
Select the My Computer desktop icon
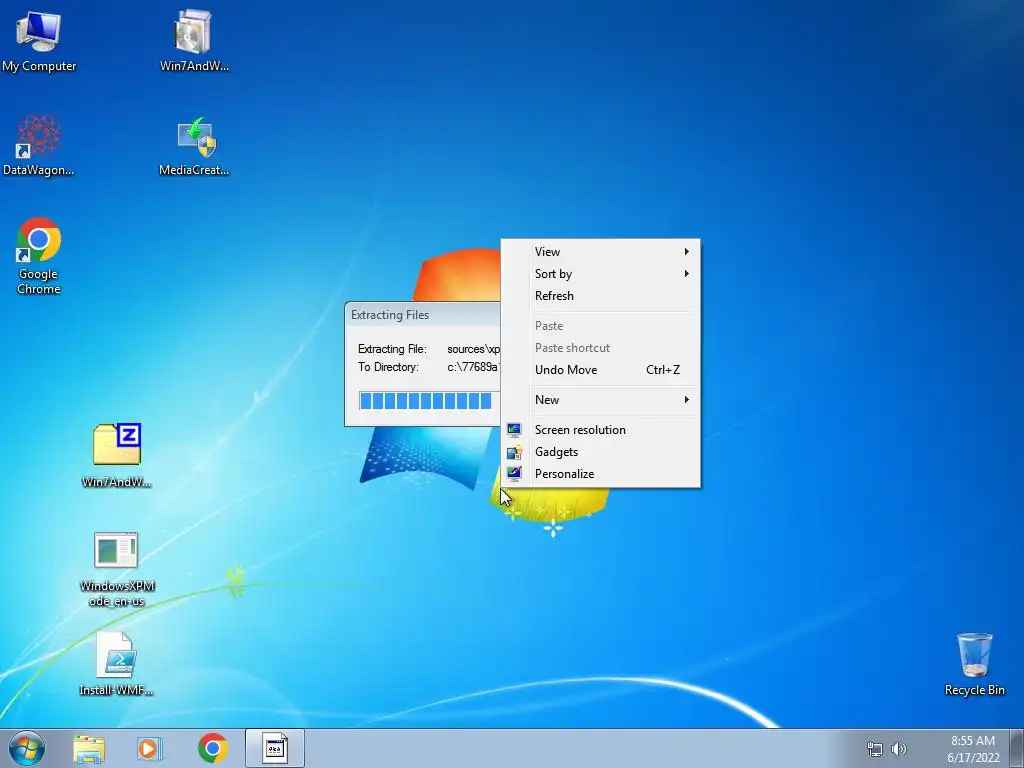pyautogui.click(x=39, y=40)
